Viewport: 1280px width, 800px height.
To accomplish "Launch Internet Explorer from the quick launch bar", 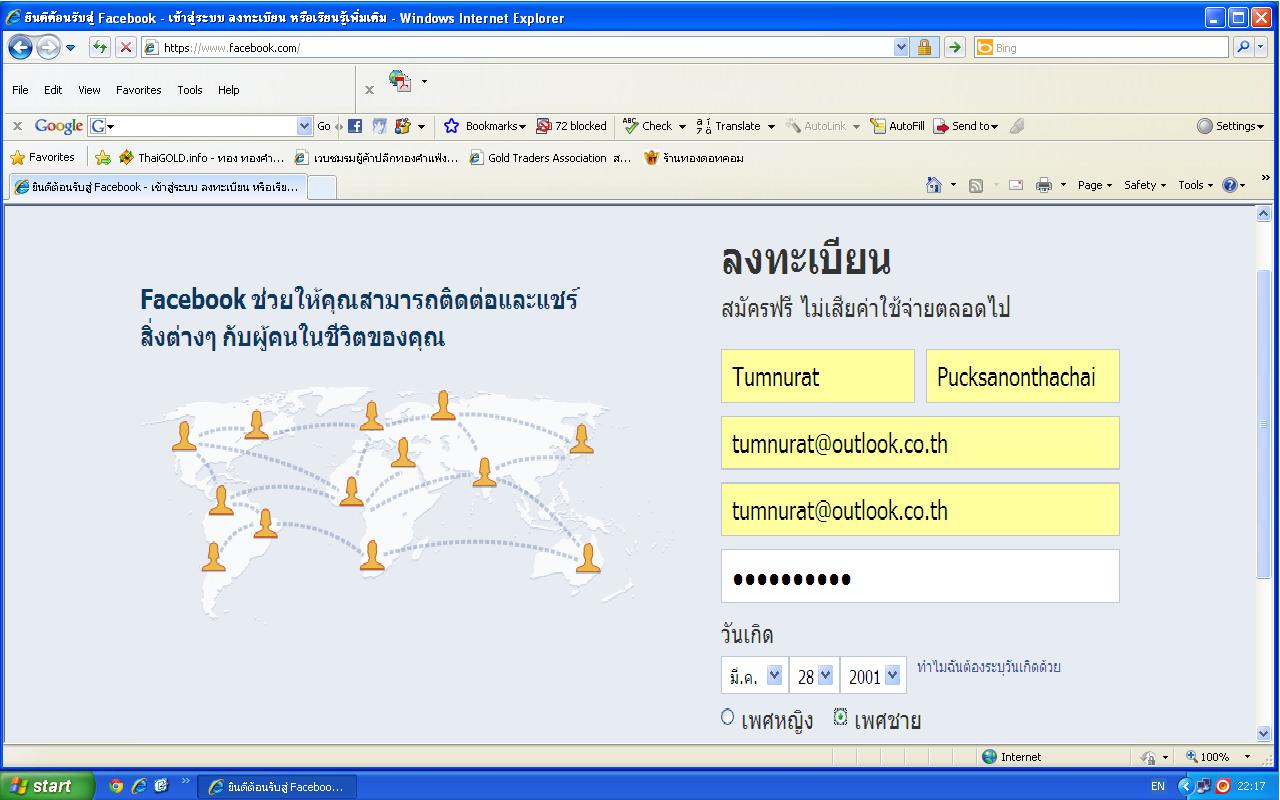I will pos(139,786).
